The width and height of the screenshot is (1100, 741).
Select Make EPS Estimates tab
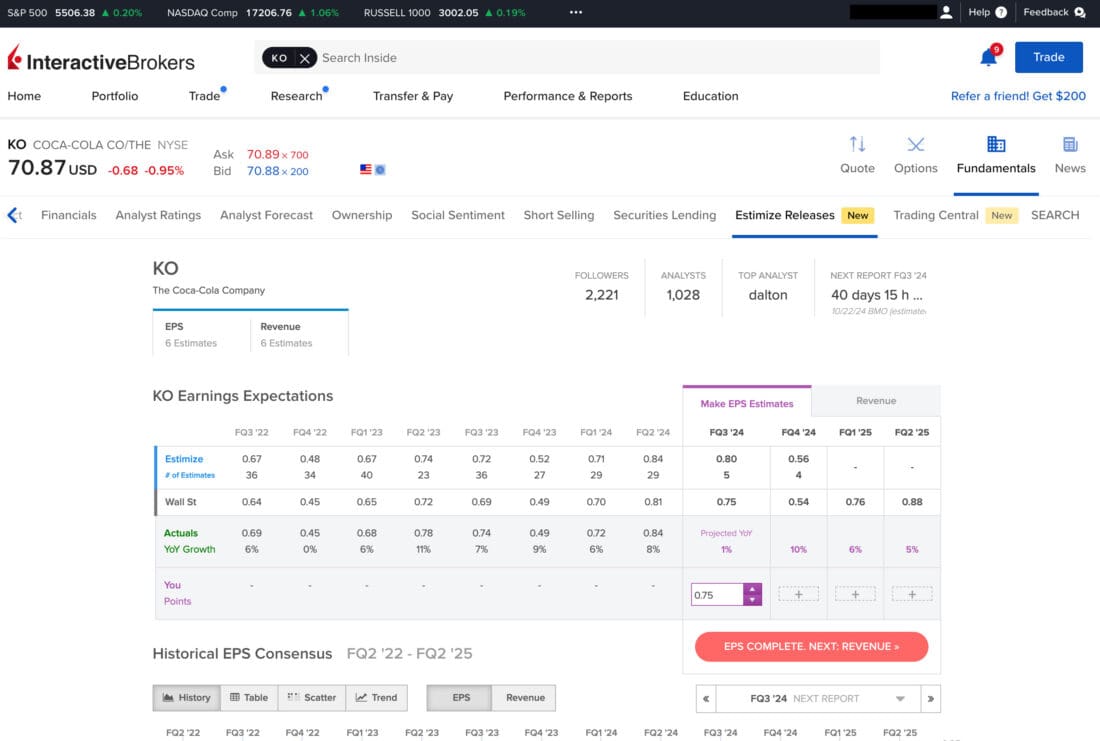tap(746, 403)
